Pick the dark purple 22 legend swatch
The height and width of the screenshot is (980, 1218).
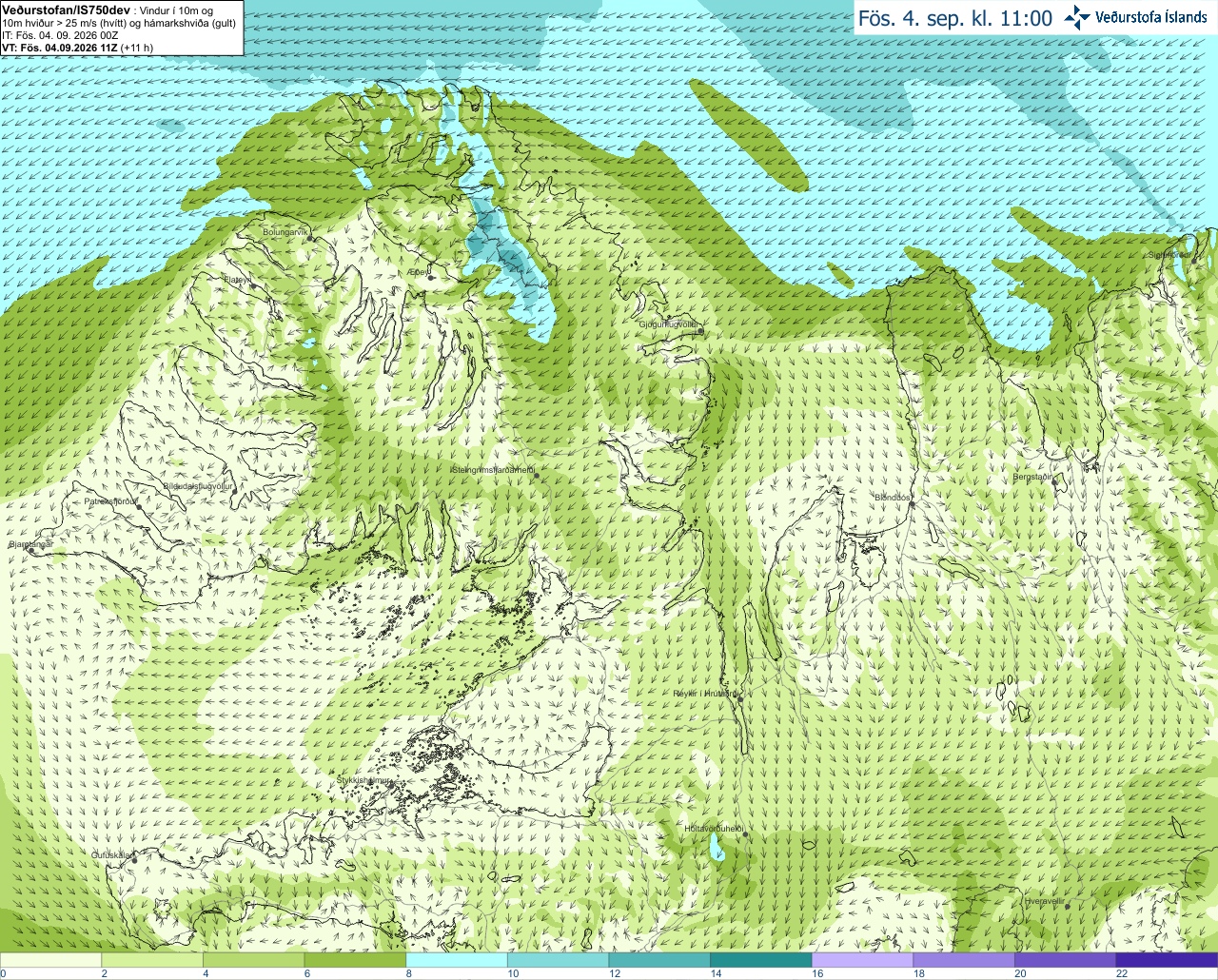coord(1167,960)
